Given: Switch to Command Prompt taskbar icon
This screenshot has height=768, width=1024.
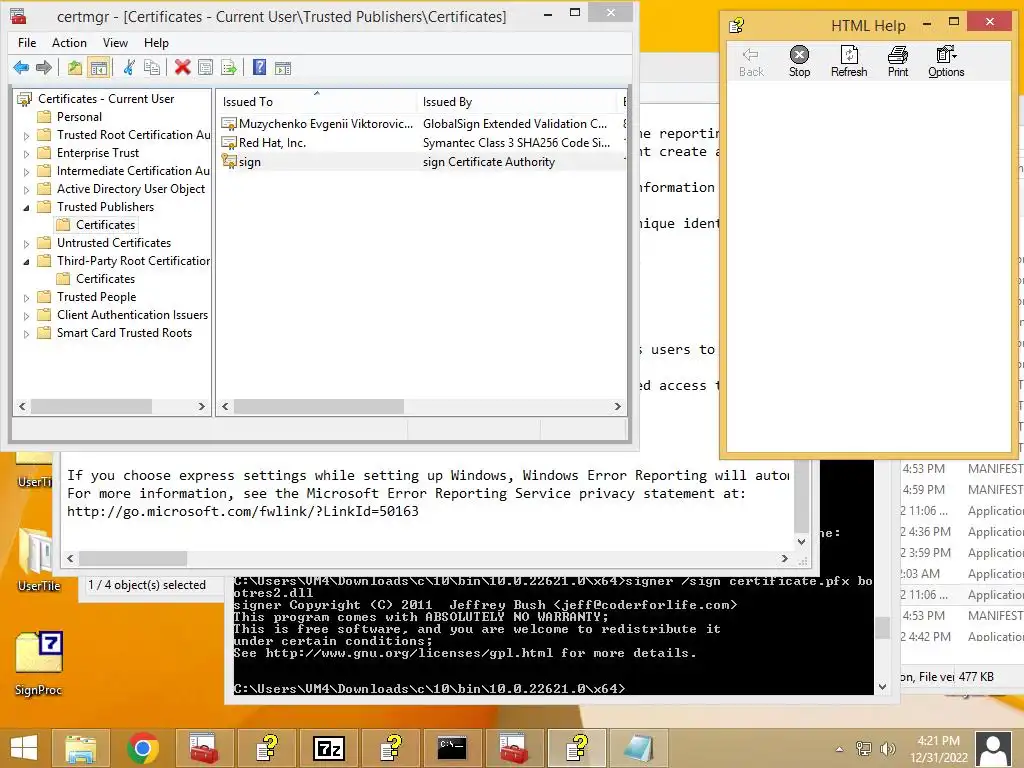Looking at the screenshot, I should [452, 748].
